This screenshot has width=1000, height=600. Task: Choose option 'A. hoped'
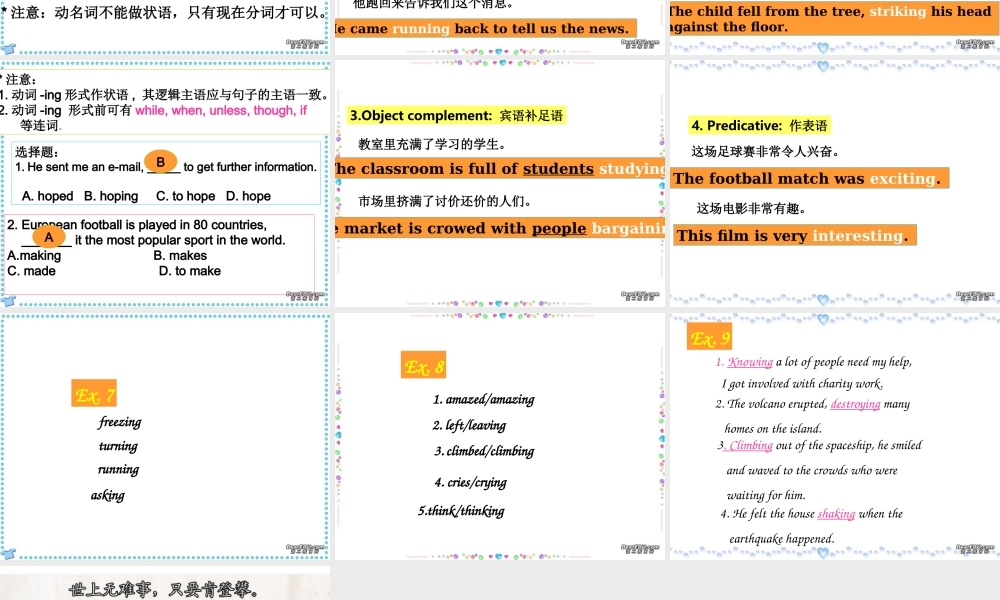47,196
